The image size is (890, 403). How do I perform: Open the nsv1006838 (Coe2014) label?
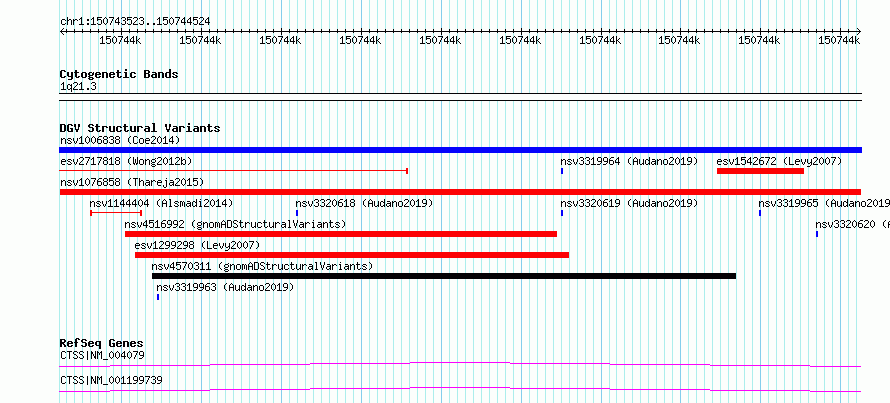pyautogui.click(x=120, y=140)
